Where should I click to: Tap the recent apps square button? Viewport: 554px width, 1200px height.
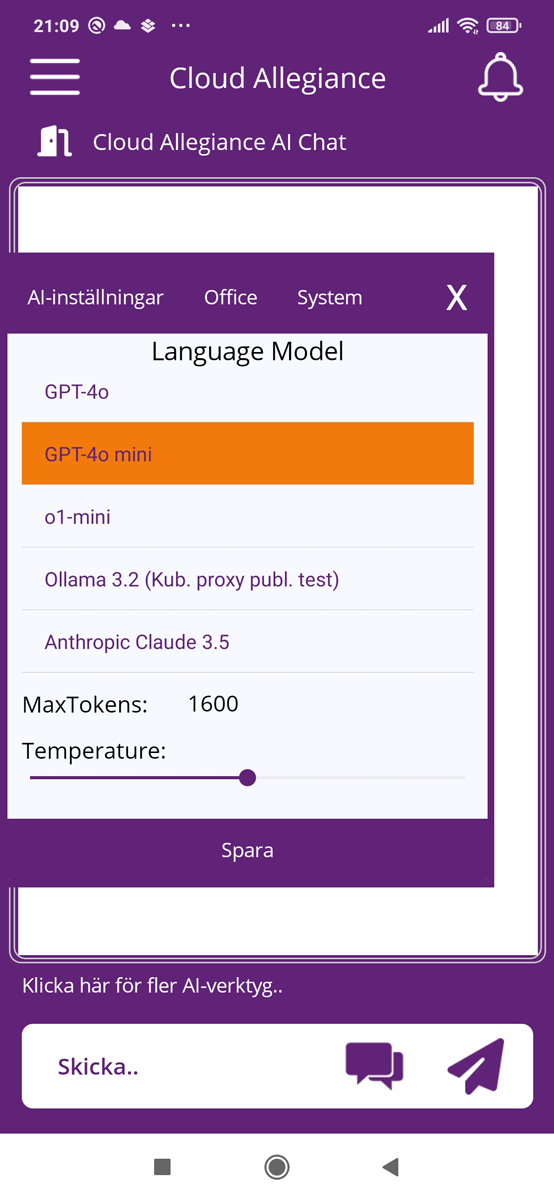click(162, 1166)
